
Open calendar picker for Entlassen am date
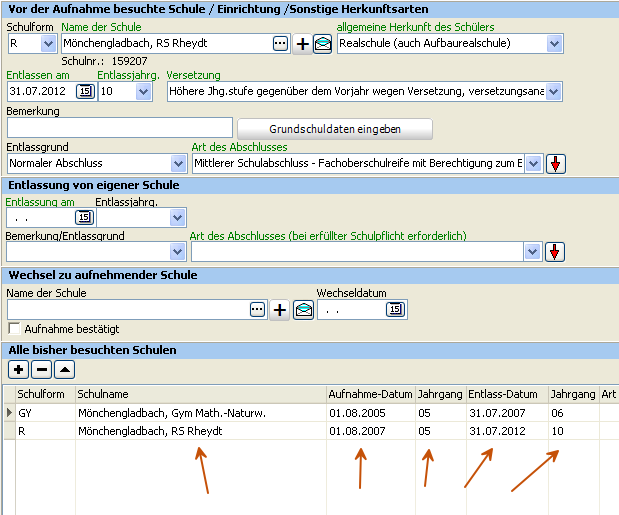(x=85, y=92)
